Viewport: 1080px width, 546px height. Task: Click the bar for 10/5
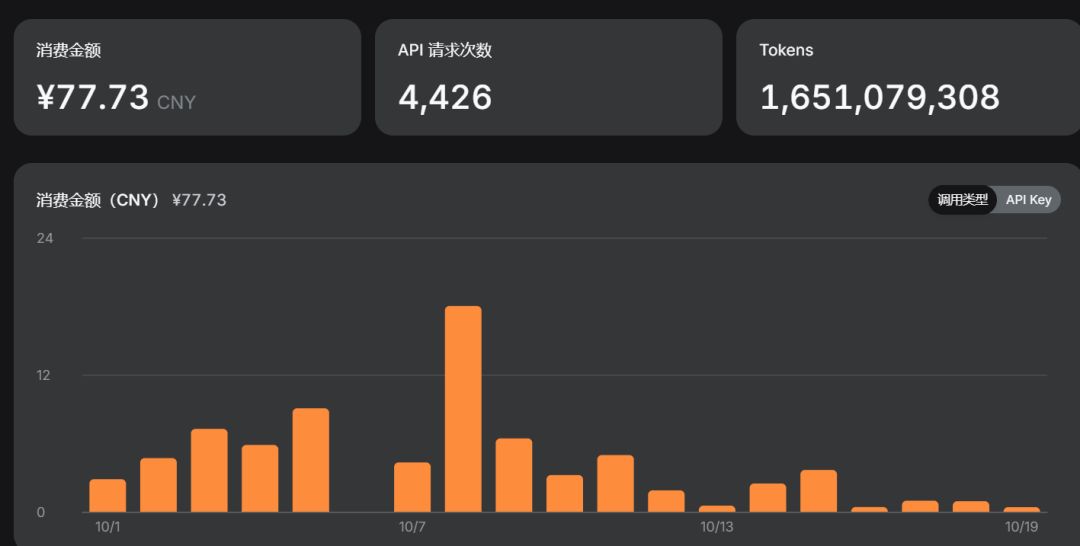click(x=311, y=460)
